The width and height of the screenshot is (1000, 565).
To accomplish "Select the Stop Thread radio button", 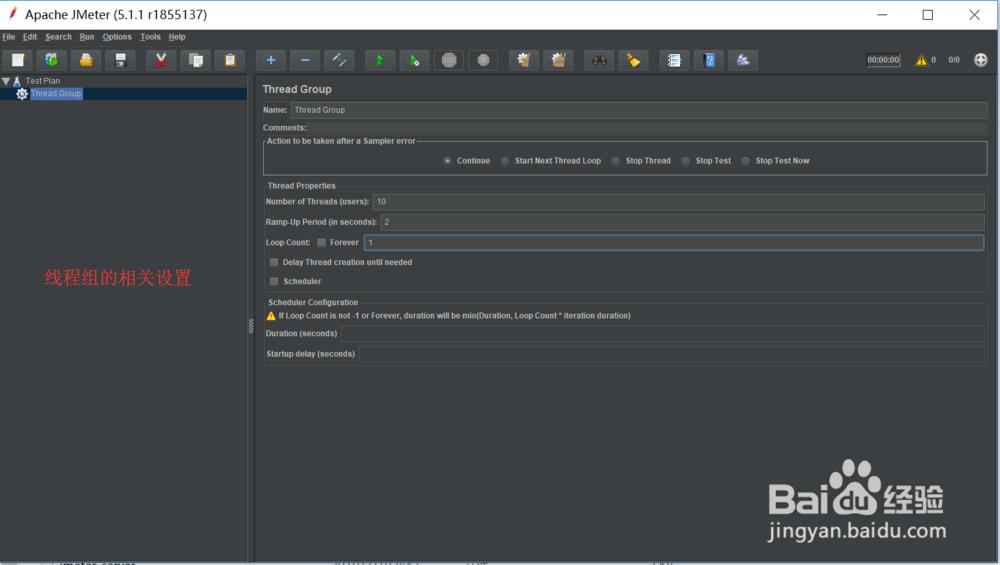I will (x=616, y=161).
